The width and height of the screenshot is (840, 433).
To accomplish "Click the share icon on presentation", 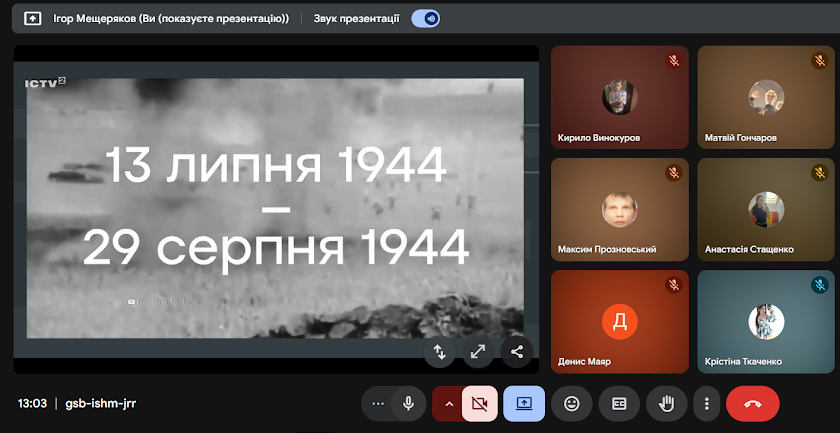I will [517, 351].
